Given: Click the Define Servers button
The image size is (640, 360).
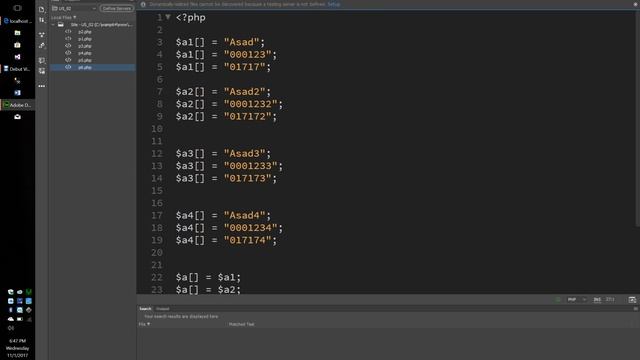Looking at the screenshot, I should coord(117,8).
